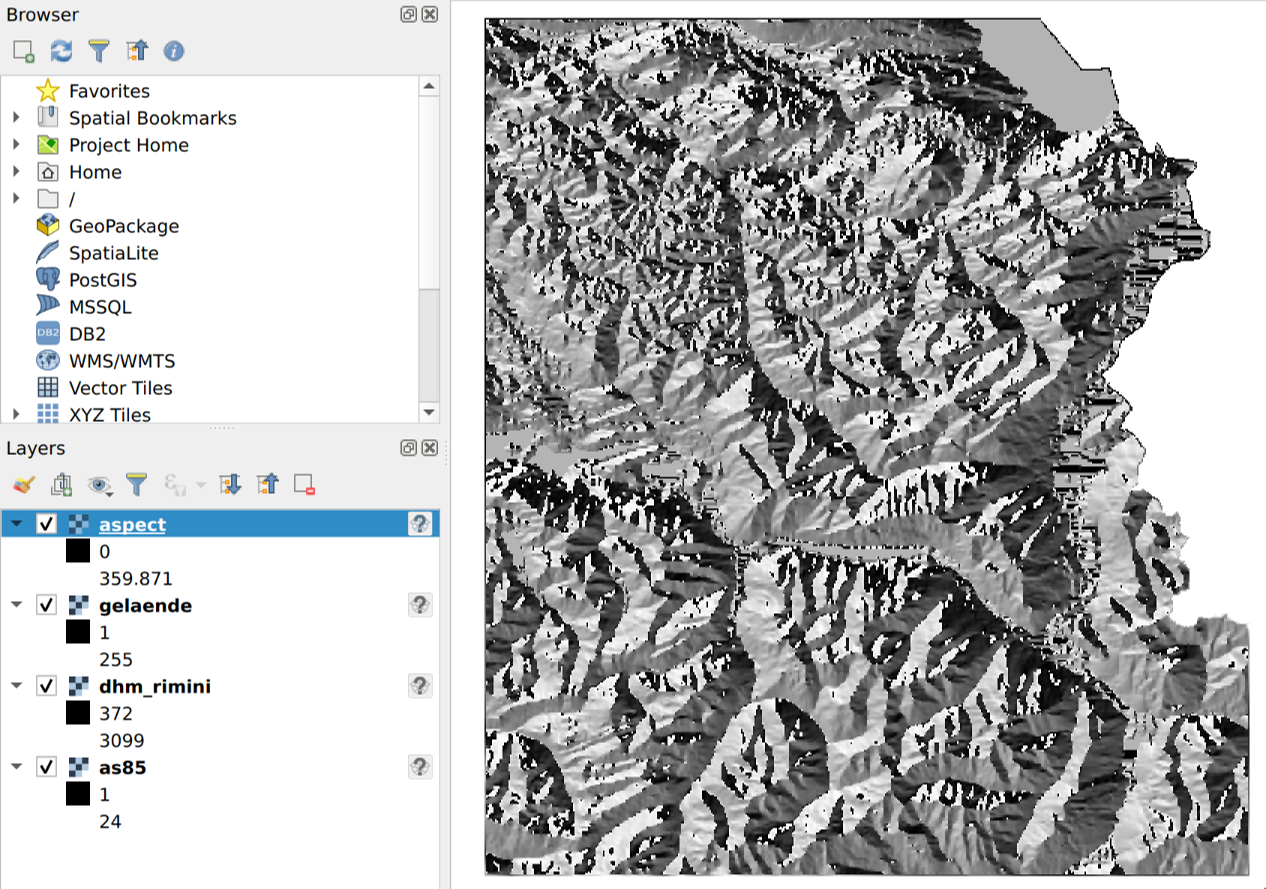Toggle visibility of the as85 layer
The width and height of the screenshot is (1266, 889).
click(46, 767)
